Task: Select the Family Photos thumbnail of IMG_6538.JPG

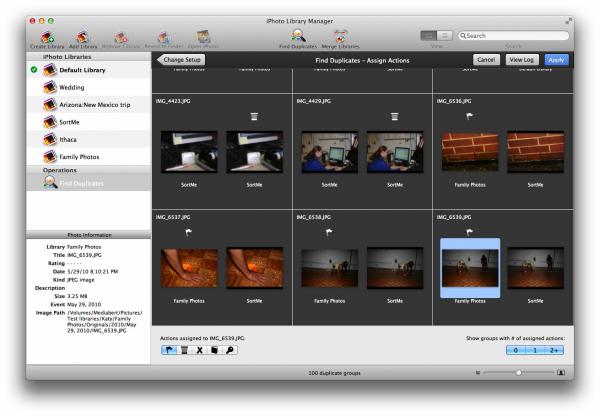Action: [329, 268]
